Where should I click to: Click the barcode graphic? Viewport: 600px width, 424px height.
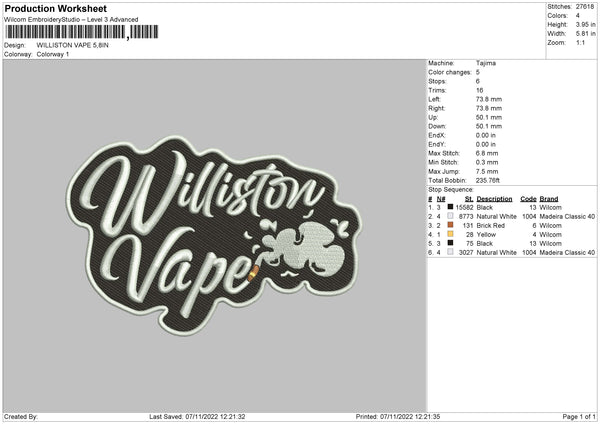tap(82, 32)
